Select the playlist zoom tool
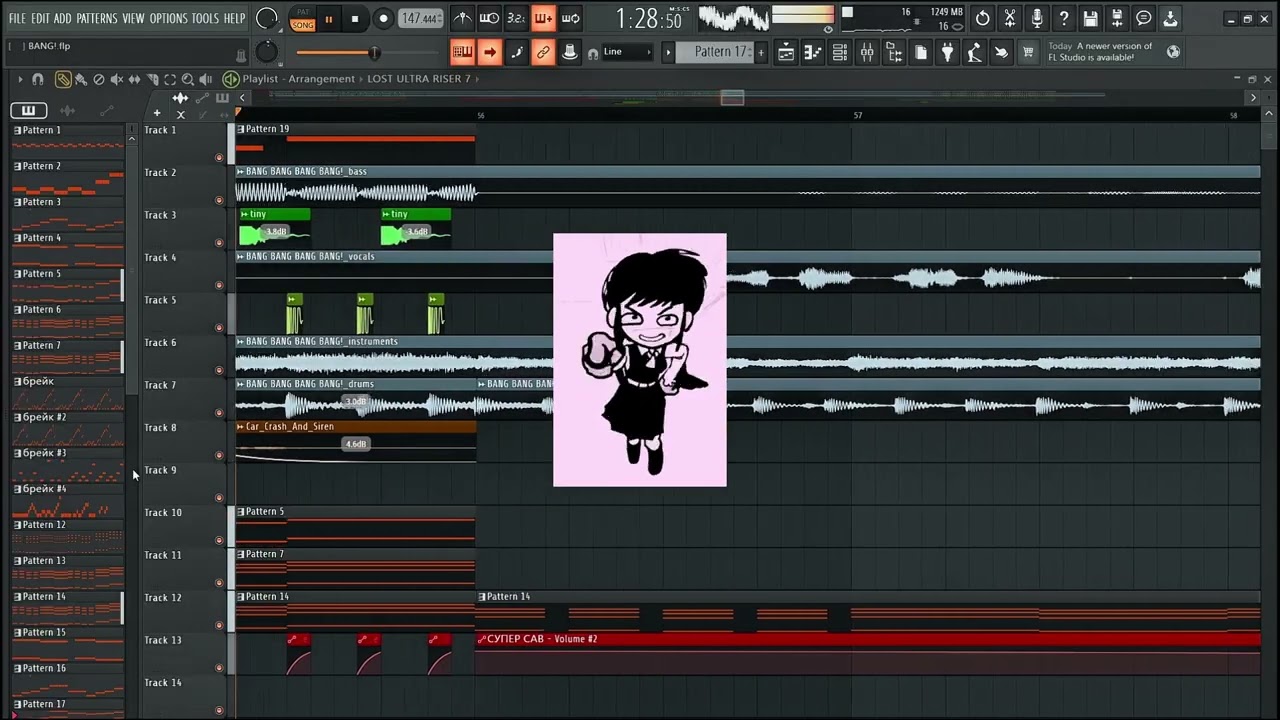The image size is (1280, 720). coord(188,79)
